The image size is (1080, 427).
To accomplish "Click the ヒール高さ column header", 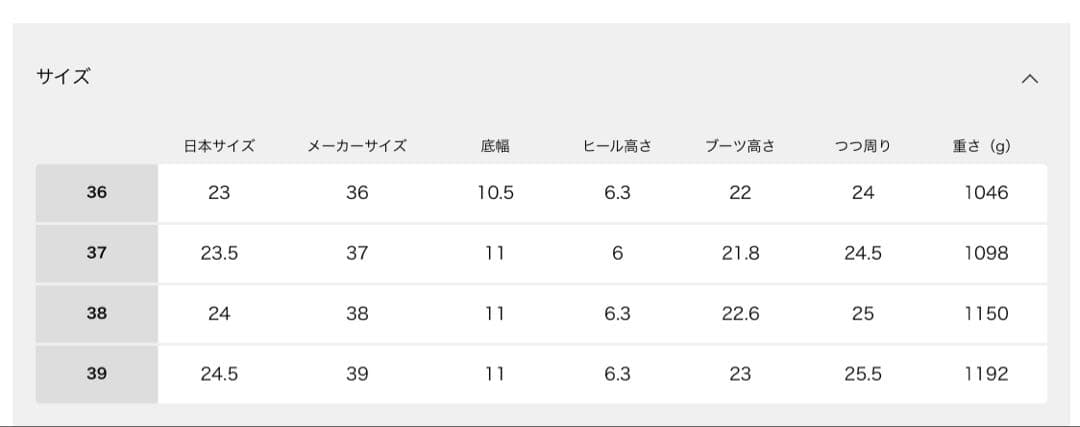I will click(x=617, y=146).
